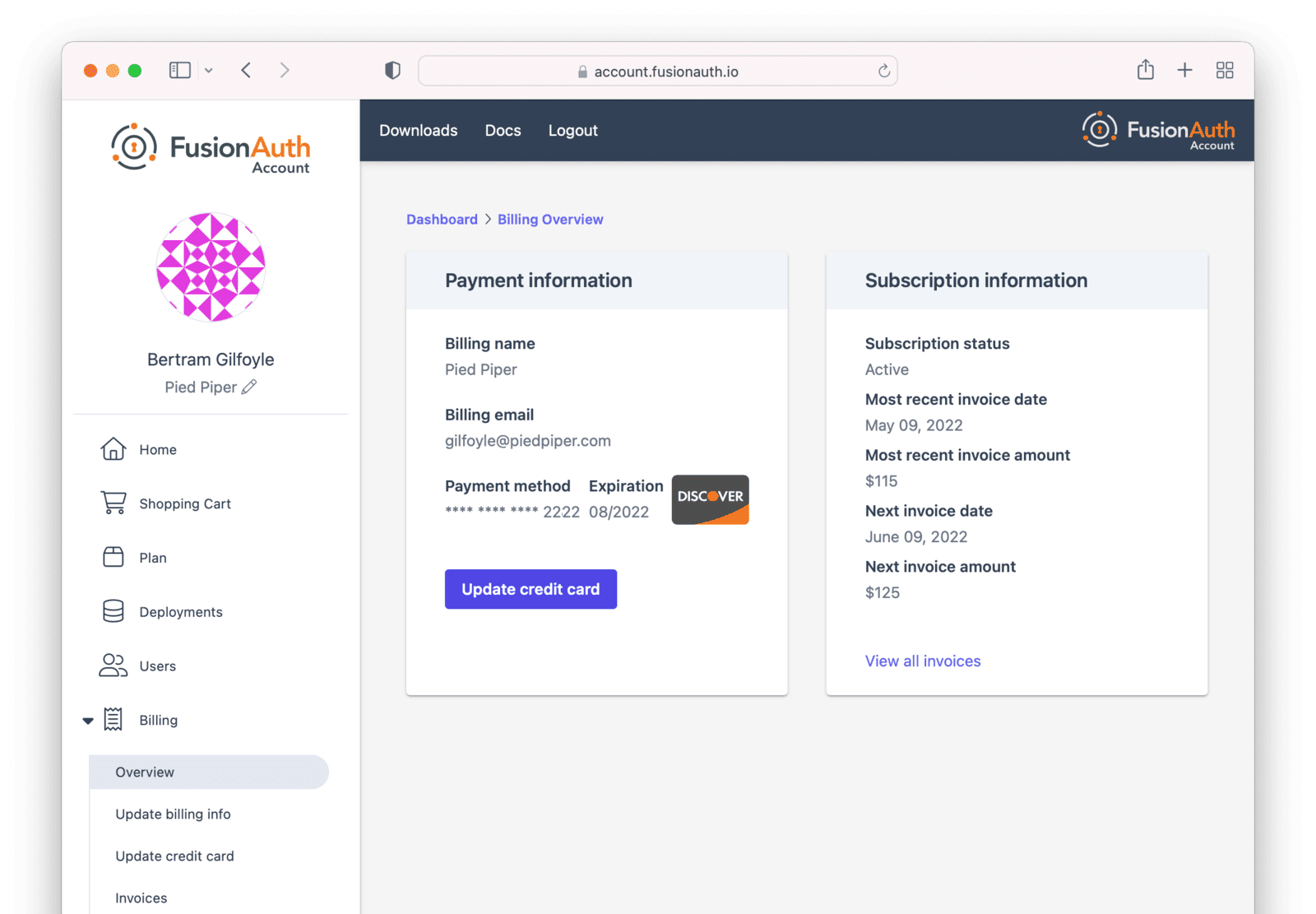Click the Pied Piper billing name value

coord(481,369)
